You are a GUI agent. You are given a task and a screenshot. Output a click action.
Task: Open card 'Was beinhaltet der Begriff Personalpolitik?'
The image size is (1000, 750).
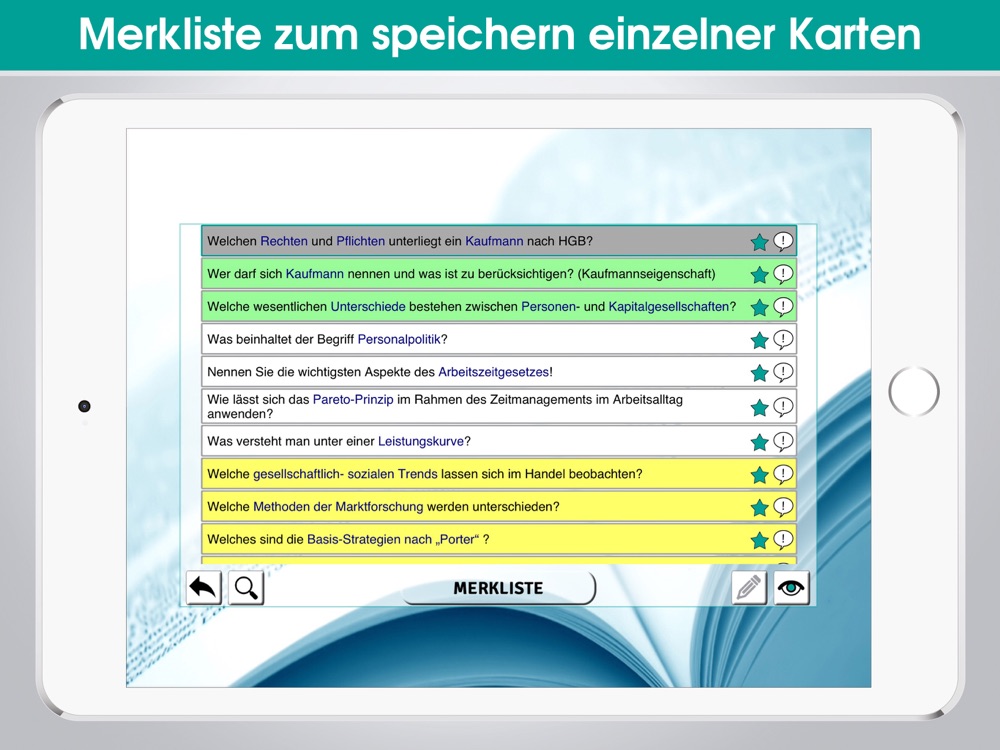(499, 339)
